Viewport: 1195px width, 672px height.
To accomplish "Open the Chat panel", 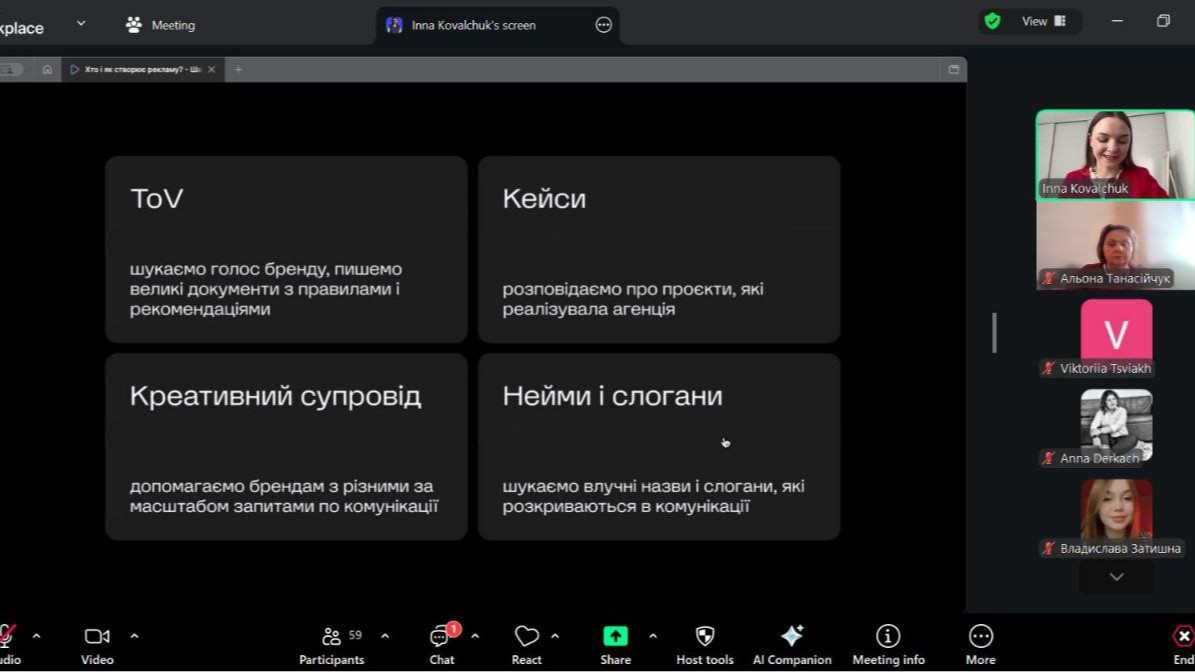I will tap(441, 645).
